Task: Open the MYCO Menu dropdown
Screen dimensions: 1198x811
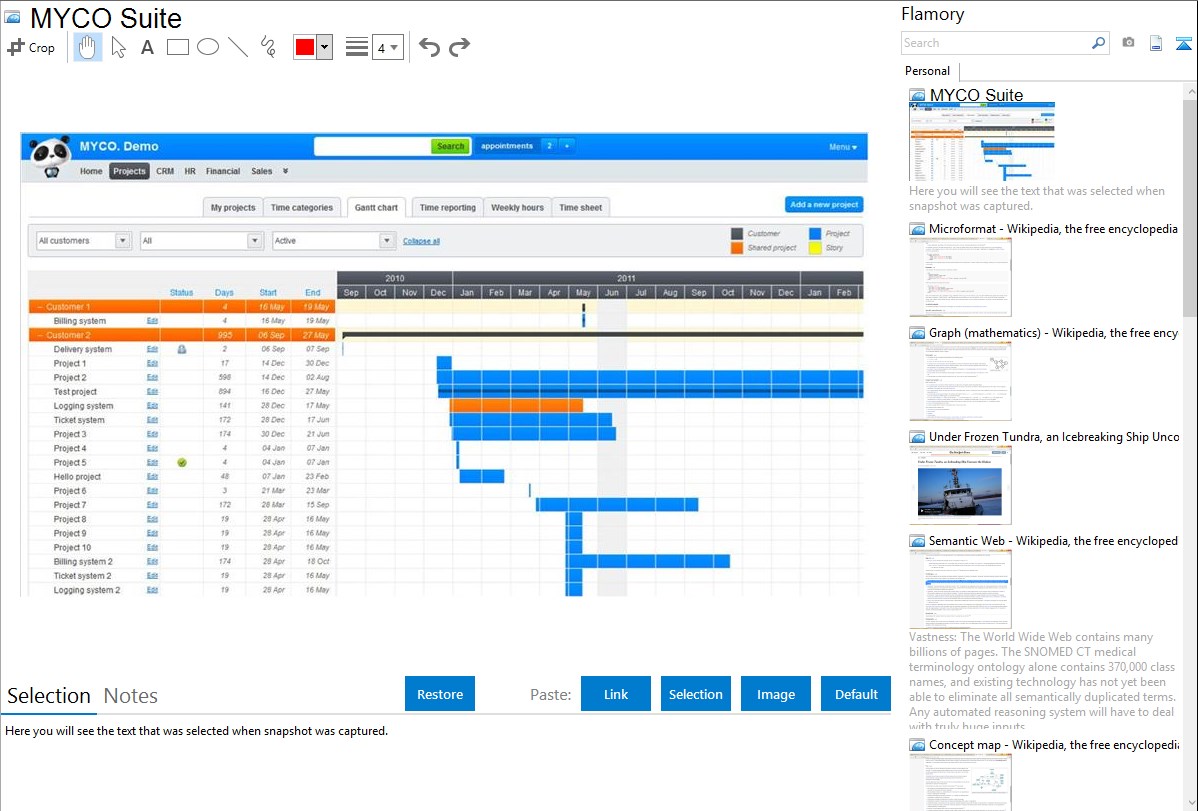Action: (843, 147)
